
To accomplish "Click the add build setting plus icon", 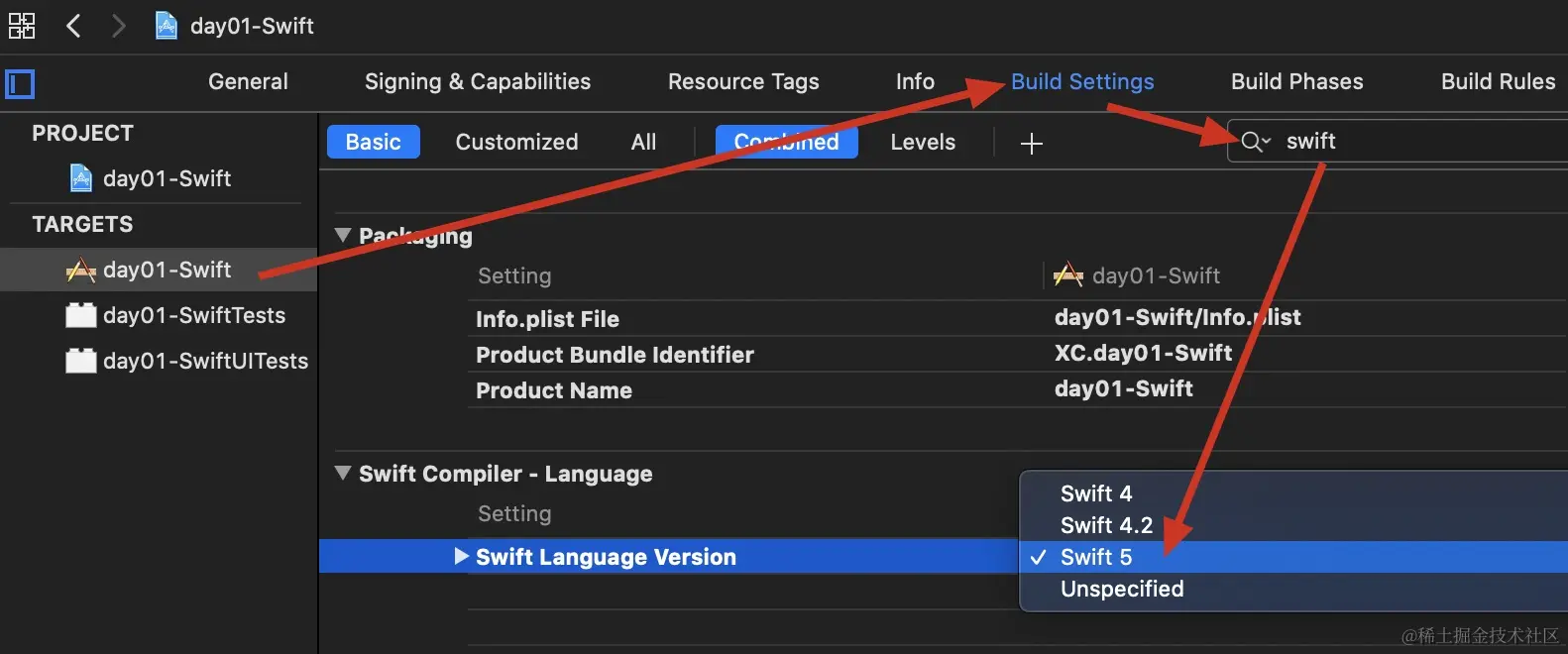I will [1031, 144].
